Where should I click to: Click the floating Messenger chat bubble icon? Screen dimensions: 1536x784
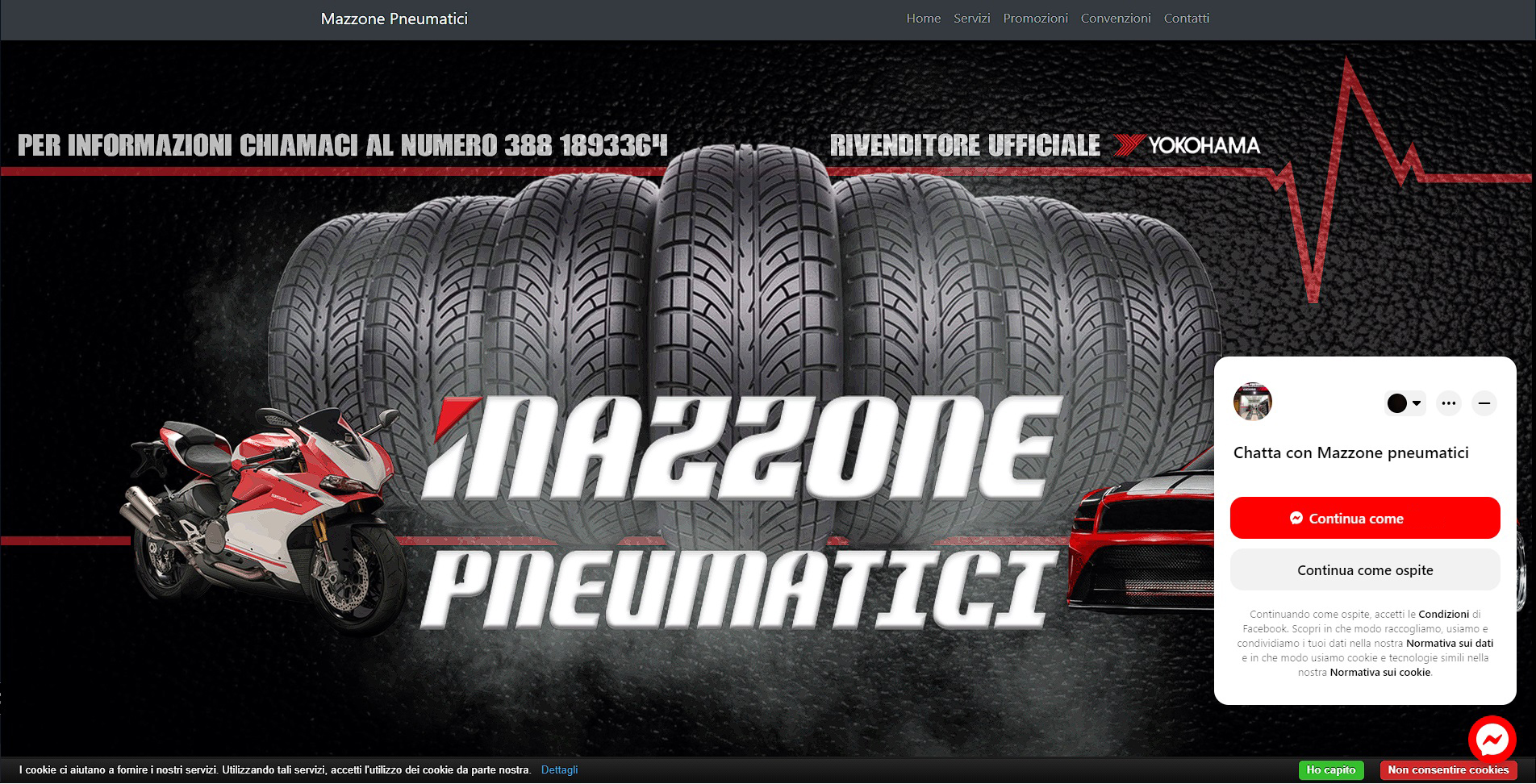point(1492,740)
